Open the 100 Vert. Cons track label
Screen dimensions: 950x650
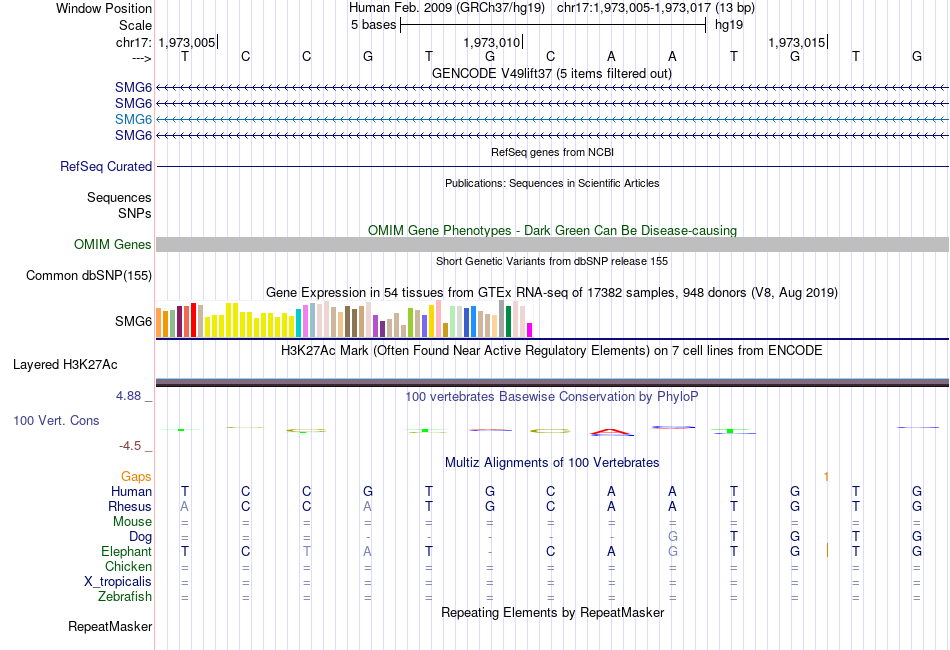tap(56, 420)
